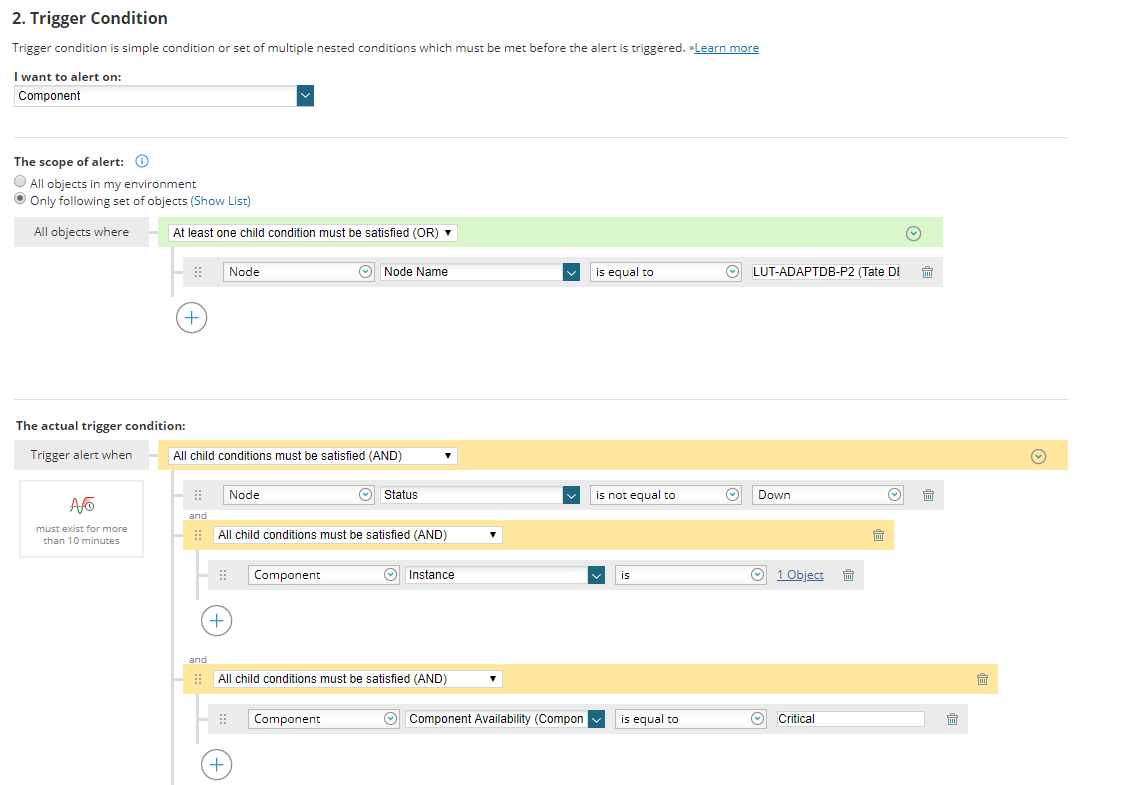Grab the drag handle of Node Status row

198,495
